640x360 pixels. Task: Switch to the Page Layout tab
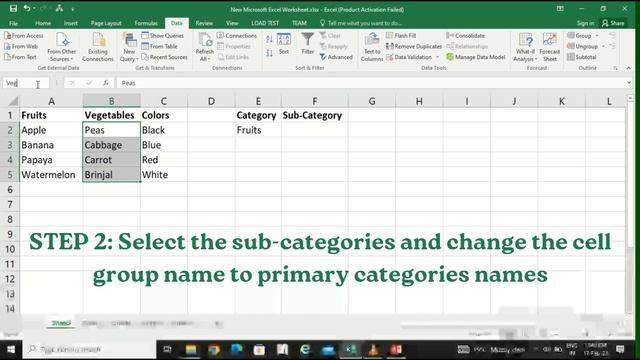(x=106, y=23)
